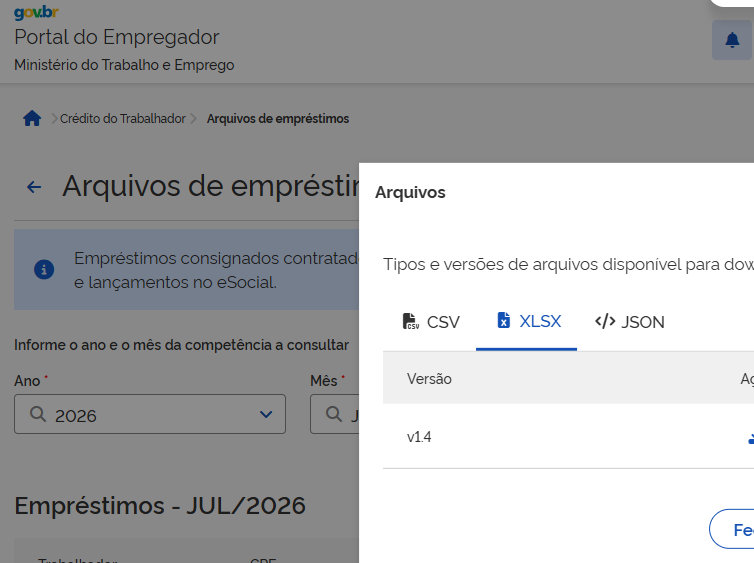Click Arquivos dialog heading

coord(410,192)
